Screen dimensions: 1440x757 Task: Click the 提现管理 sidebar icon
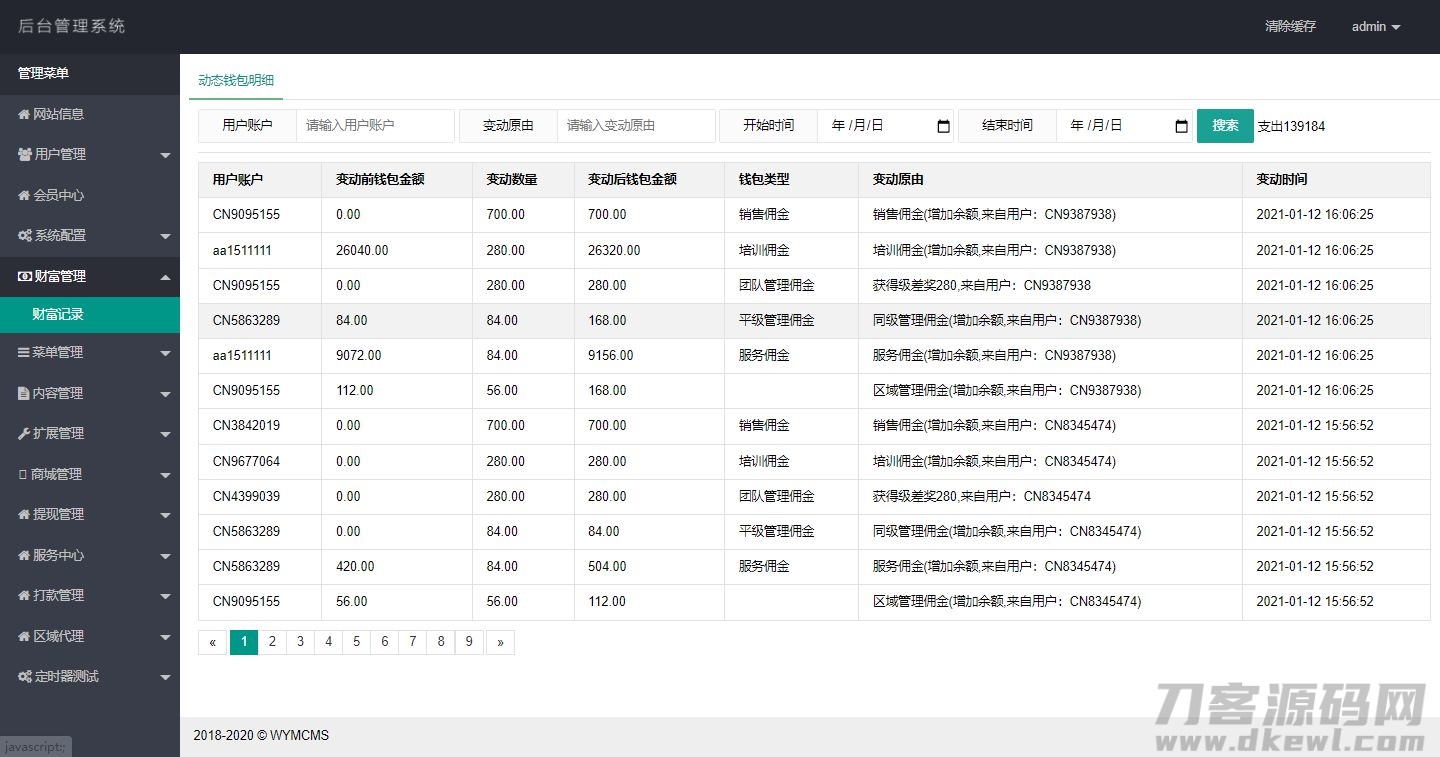click(25, 514)
